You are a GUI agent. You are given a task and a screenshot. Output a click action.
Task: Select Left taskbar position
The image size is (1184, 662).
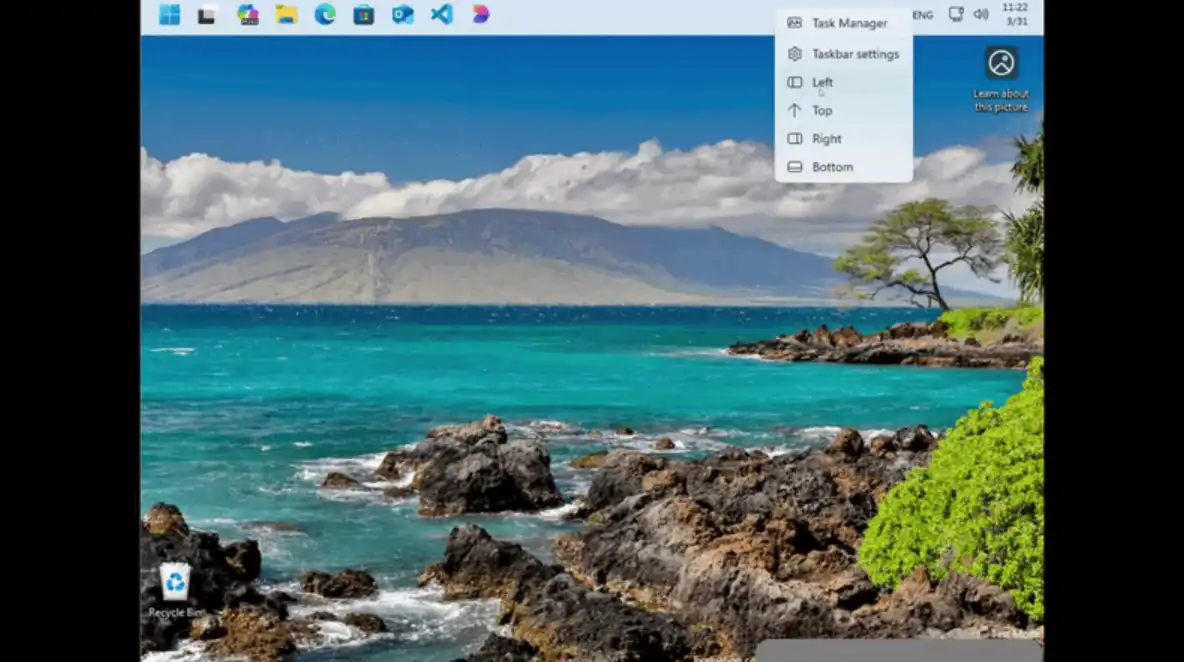coord(843,82)
